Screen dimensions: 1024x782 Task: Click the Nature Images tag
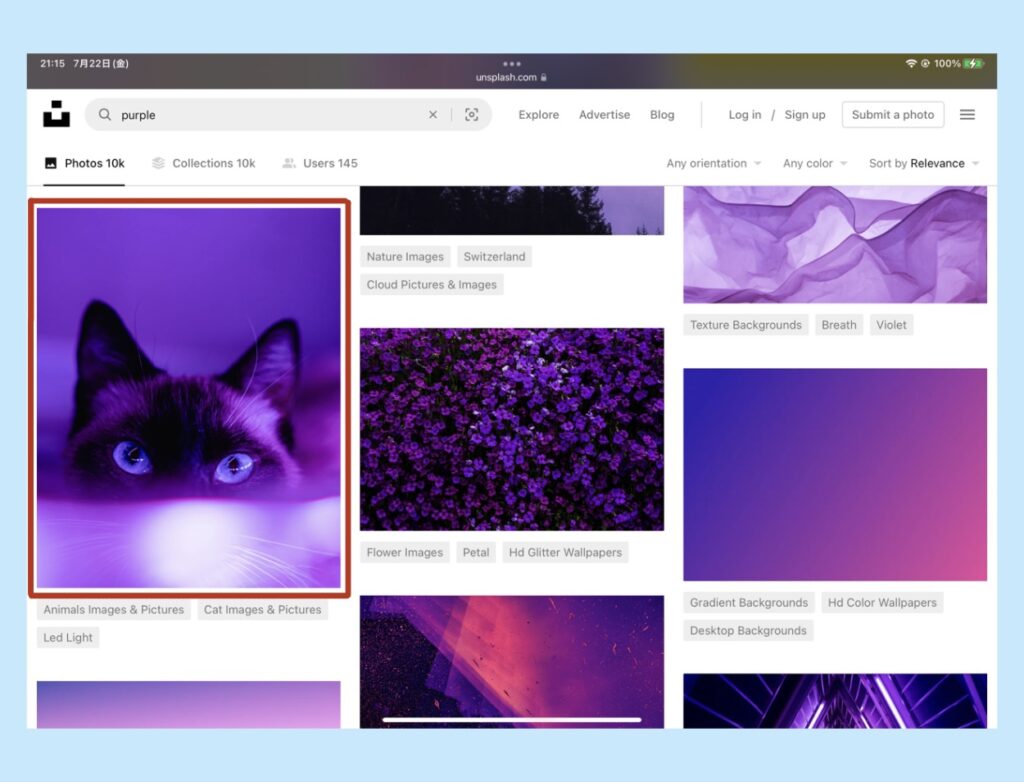click(405, 257)
